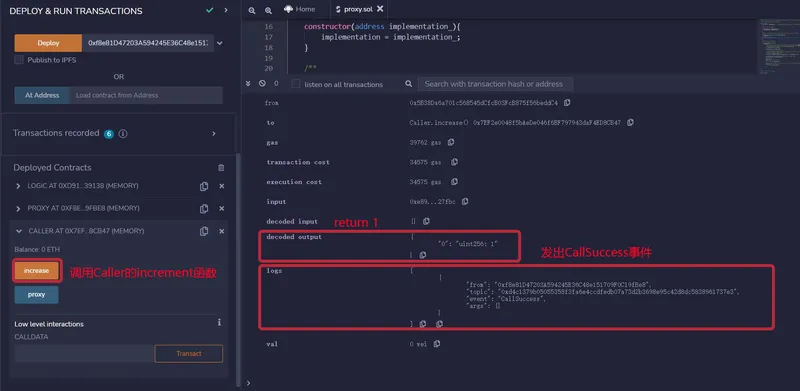This screenshot has height=391, width=800.
Task: Copy the LOGIC contract address
Action: [x=204, y=186]
